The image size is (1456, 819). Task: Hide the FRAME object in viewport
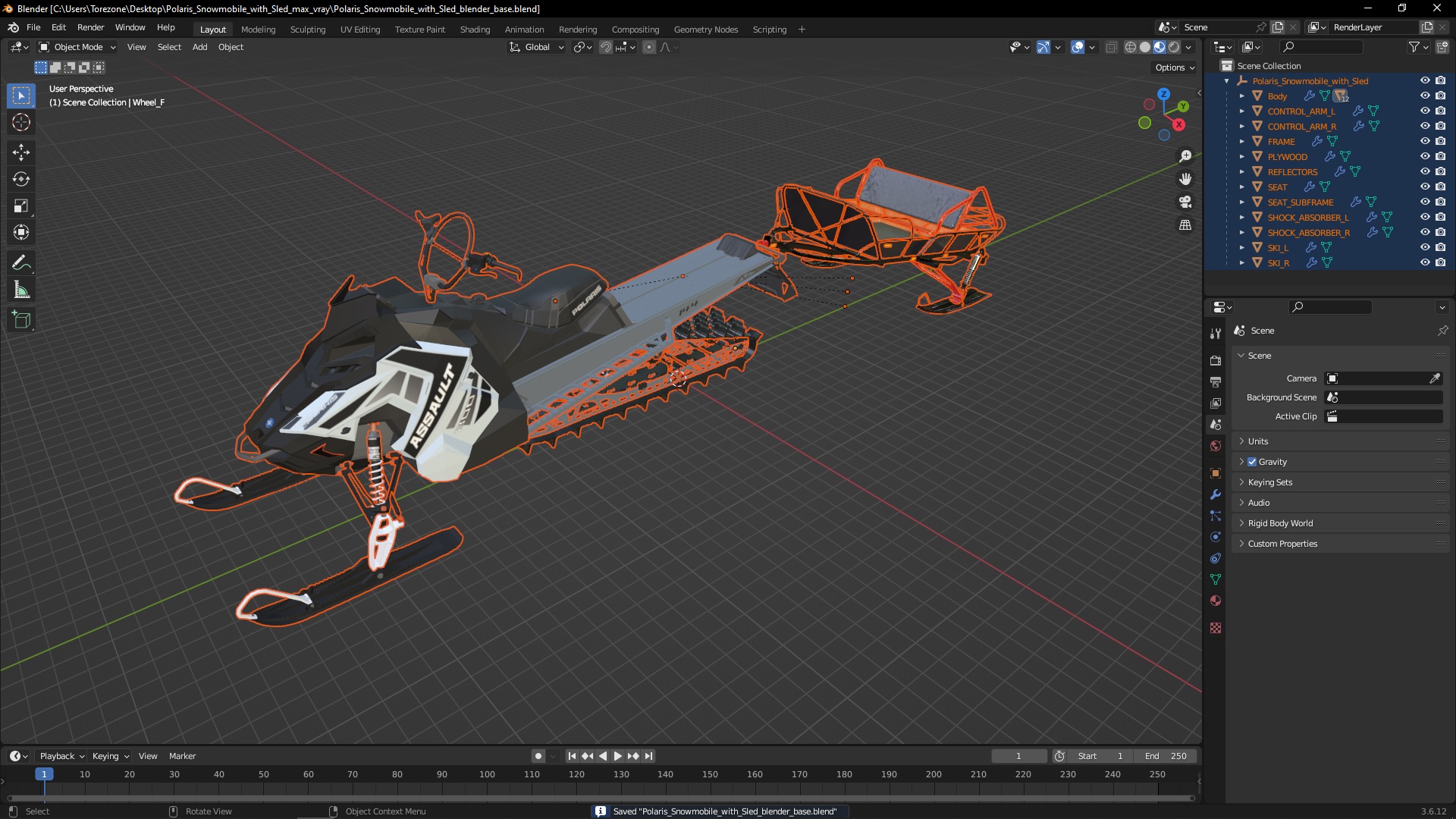[1425, 141]
